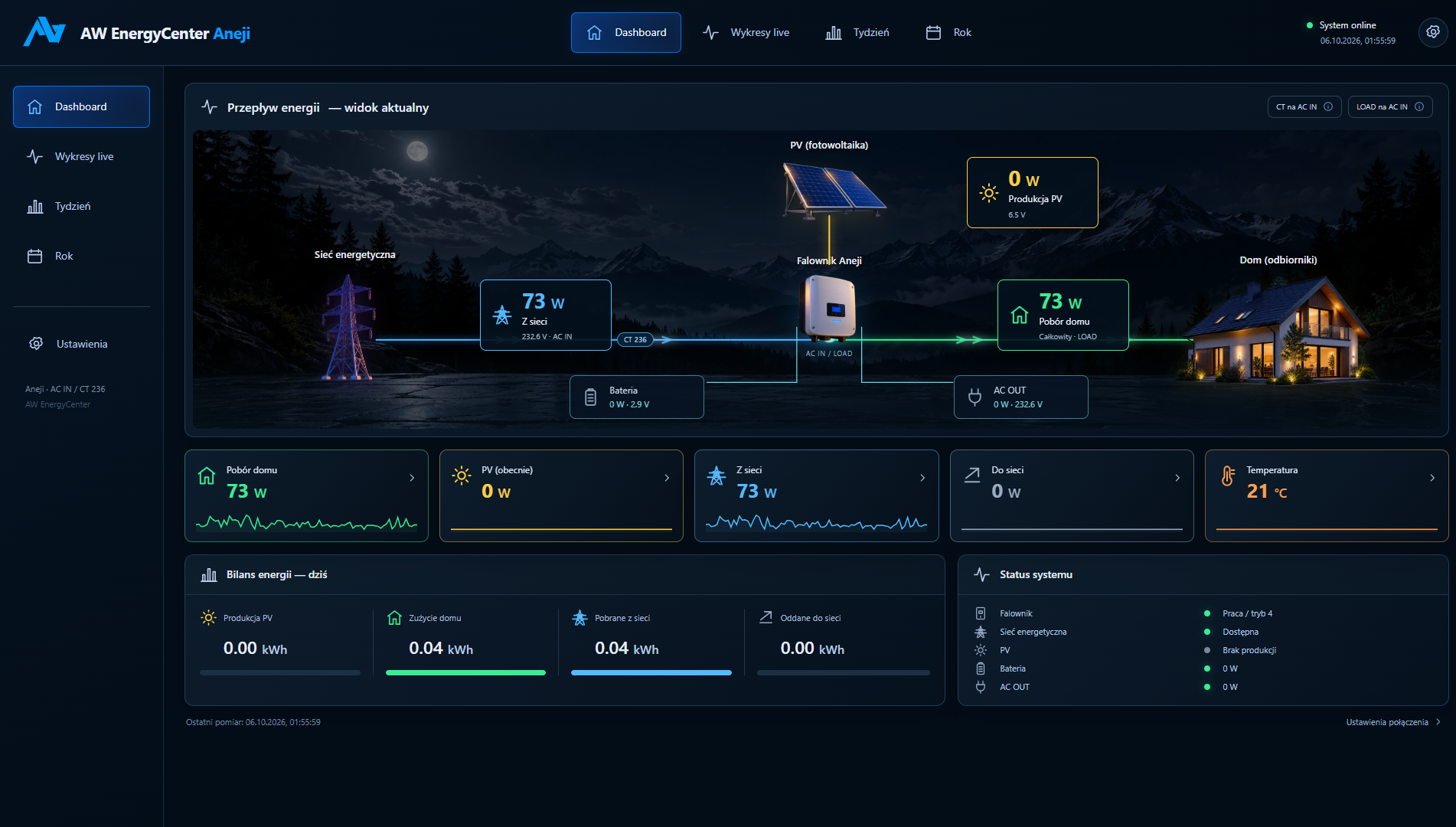The height and width of the screenshot is (827, 1456).
Task: Expand Pobór domu card chevron
Action: click(x=412, y=478)
